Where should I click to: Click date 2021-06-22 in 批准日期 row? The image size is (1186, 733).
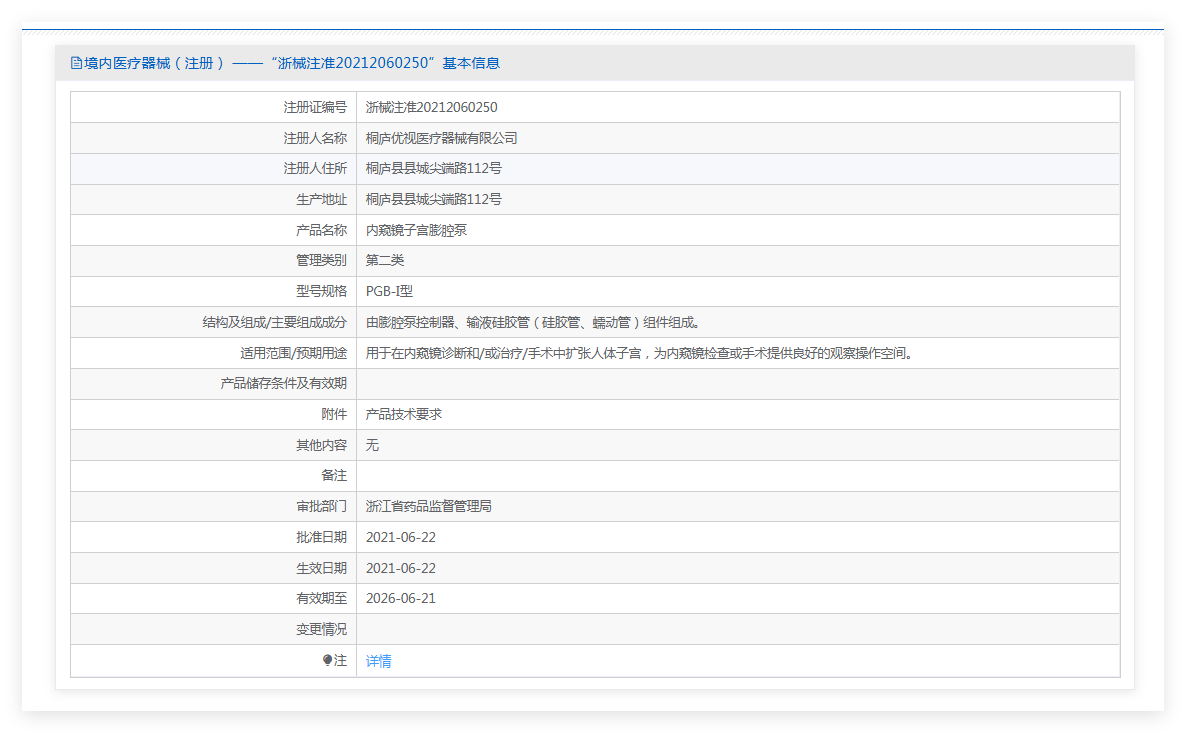[401, 538]
